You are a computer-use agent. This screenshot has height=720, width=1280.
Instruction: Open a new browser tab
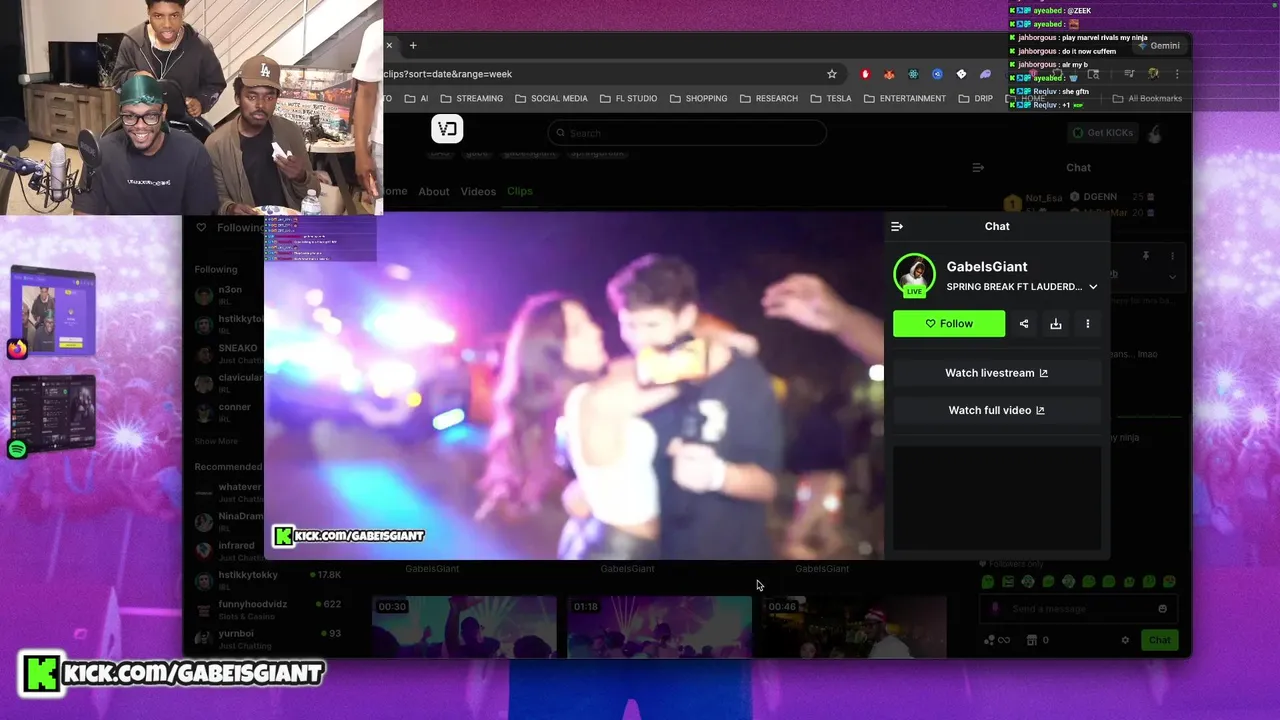point(413,45)
